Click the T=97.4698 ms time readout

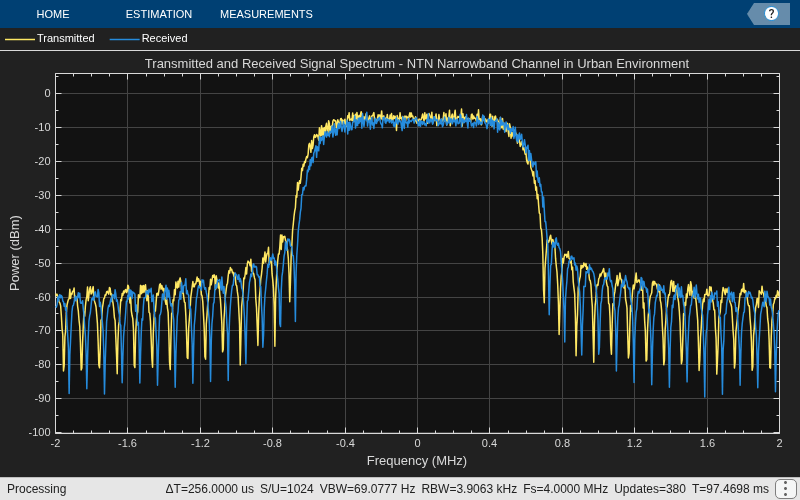tap(730, 489)
